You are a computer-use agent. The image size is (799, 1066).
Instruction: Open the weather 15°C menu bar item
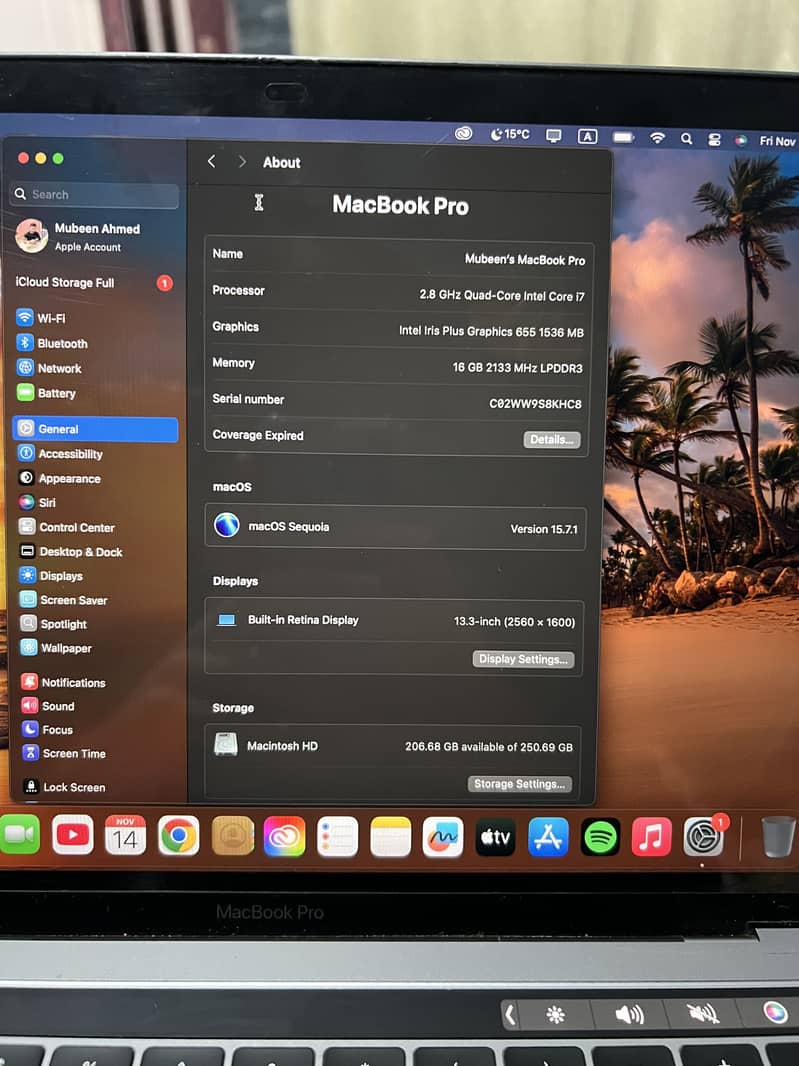[509, 135]
